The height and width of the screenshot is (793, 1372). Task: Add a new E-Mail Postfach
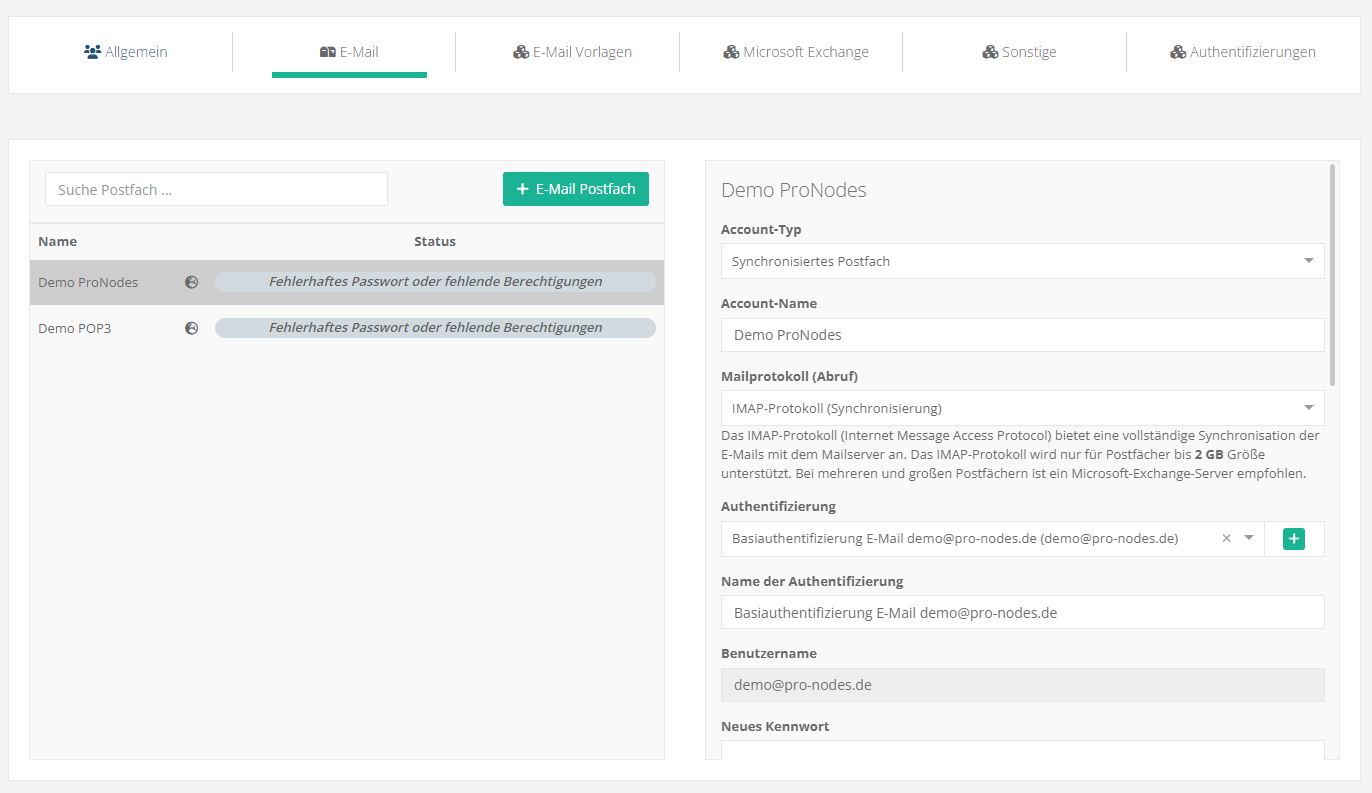[x=575, y=189]
